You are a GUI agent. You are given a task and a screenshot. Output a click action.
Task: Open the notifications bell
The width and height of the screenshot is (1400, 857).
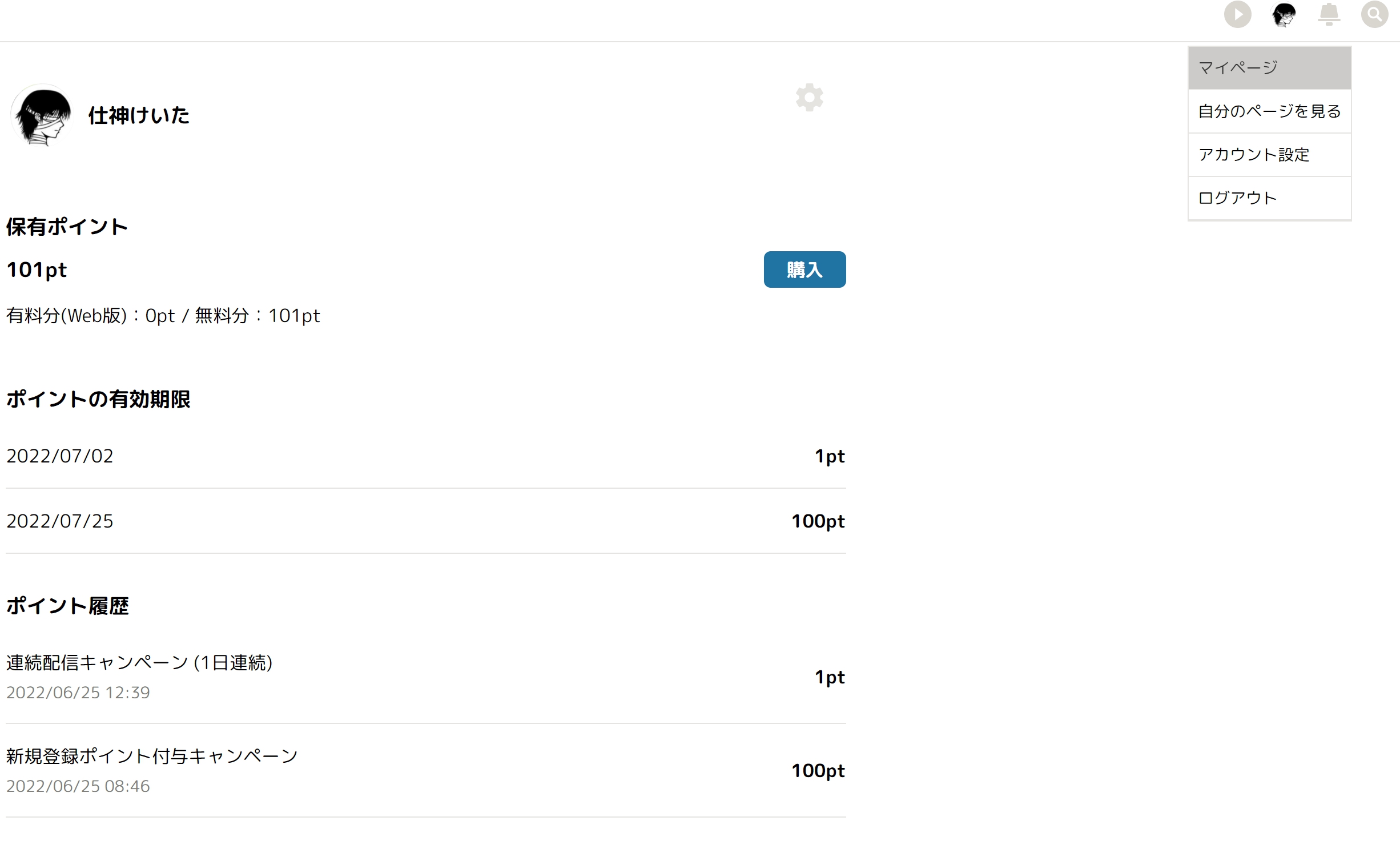[1329, 15]
